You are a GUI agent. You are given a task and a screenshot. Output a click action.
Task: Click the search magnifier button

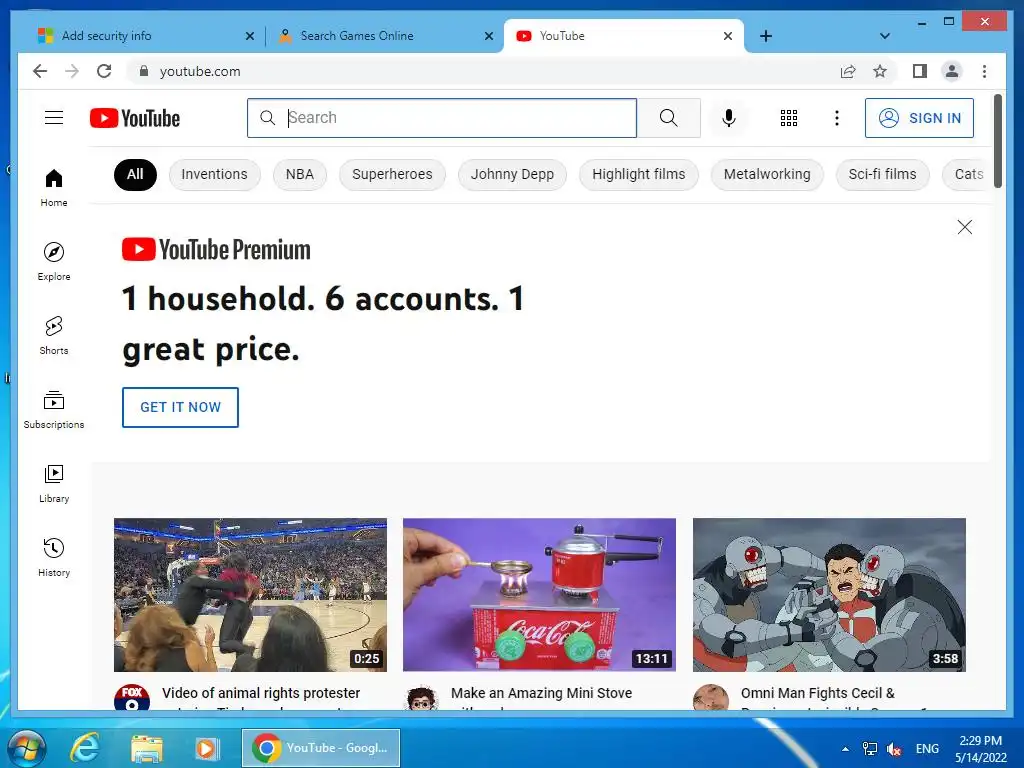[668, 118]
